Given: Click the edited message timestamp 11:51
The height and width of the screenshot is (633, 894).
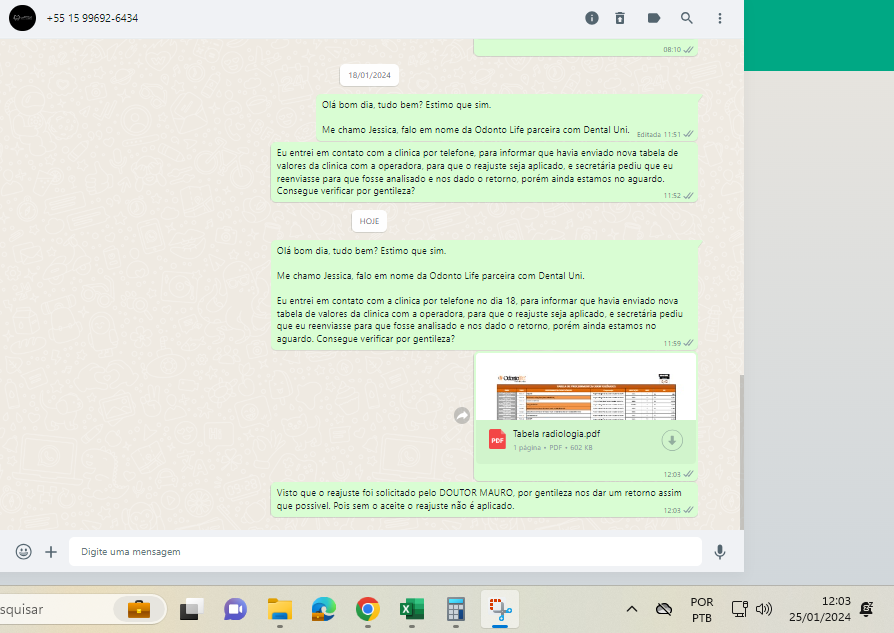Looking at the screenshot, I should point(672,135).
